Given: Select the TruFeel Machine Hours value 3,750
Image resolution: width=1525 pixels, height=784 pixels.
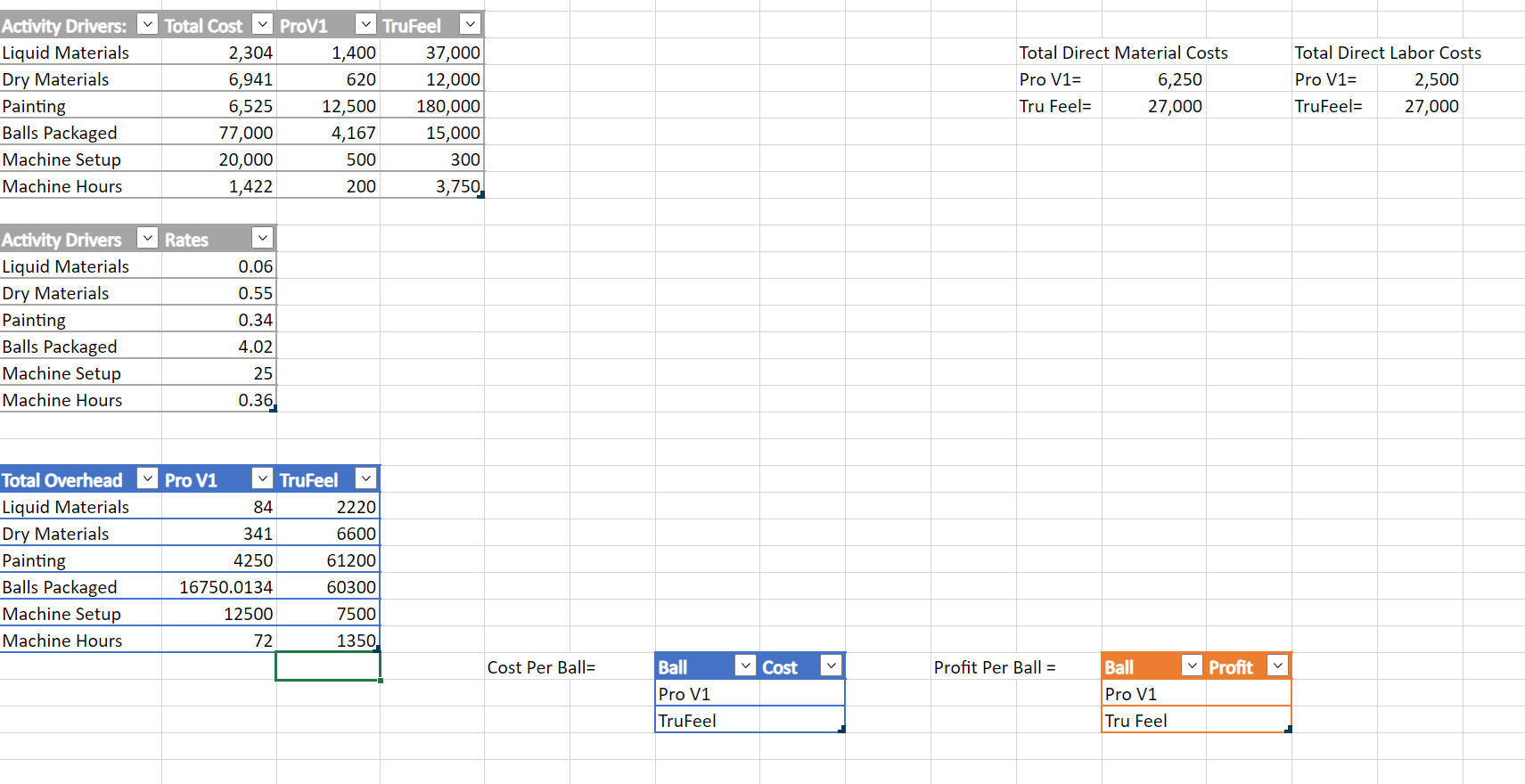Looking at the screenshot, I should [x=432, y=186].
